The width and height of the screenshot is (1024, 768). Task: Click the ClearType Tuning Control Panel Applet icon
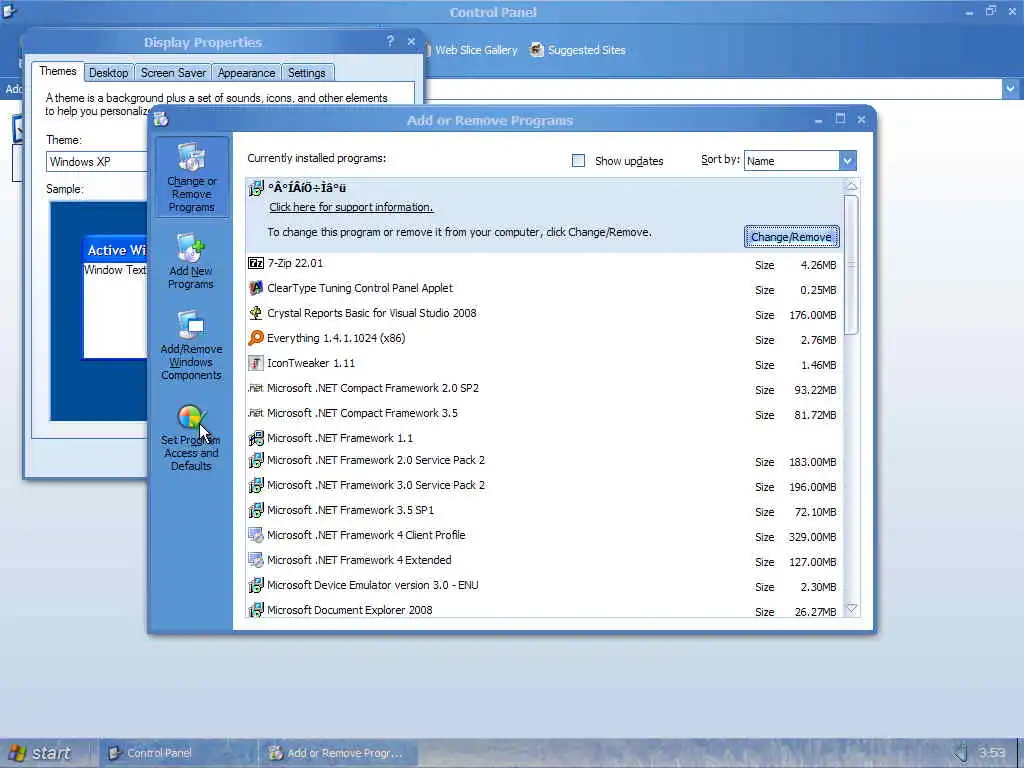(256, 288)
